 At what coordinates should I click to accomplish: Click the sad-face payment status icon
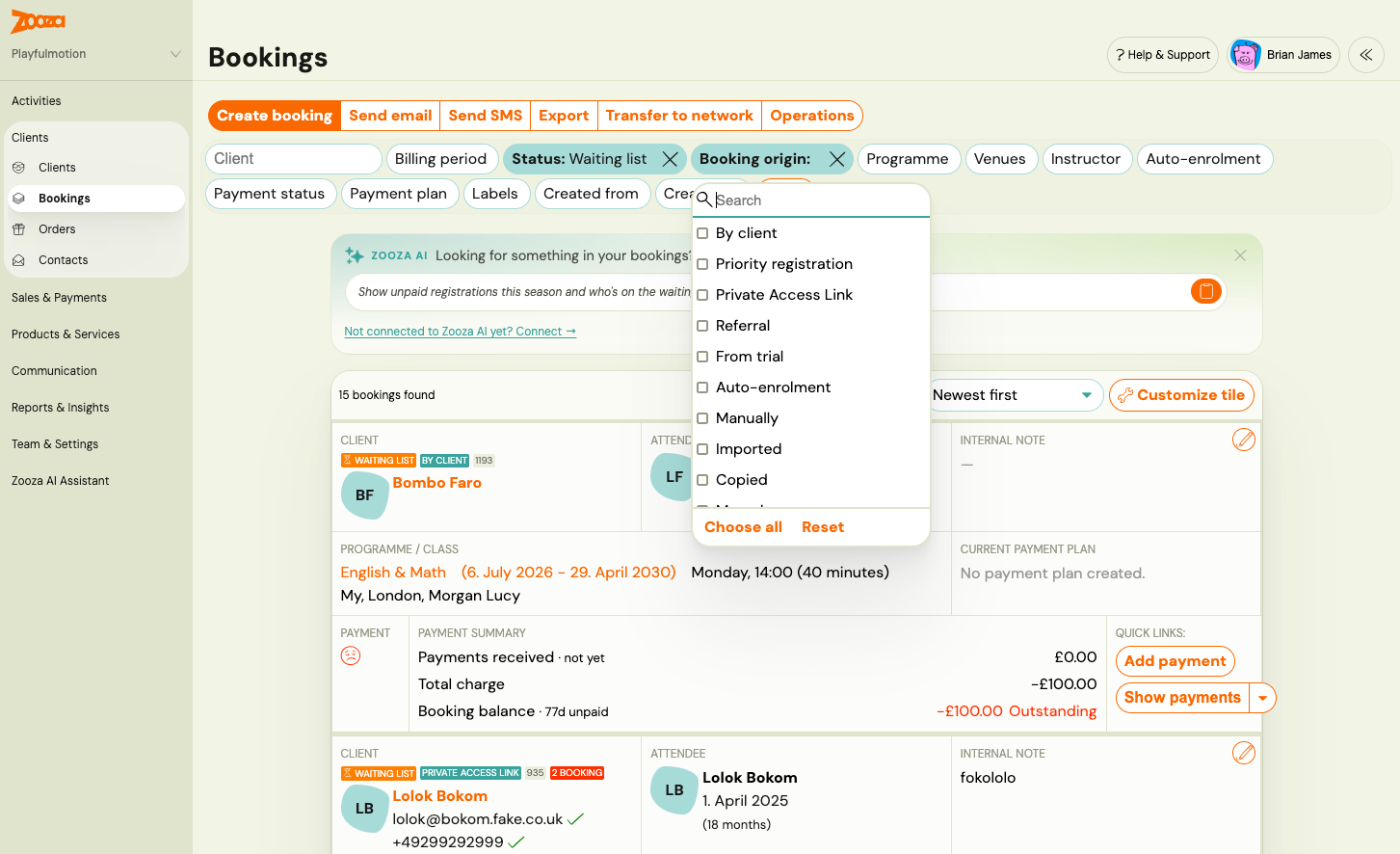click(x=351, y=655)
